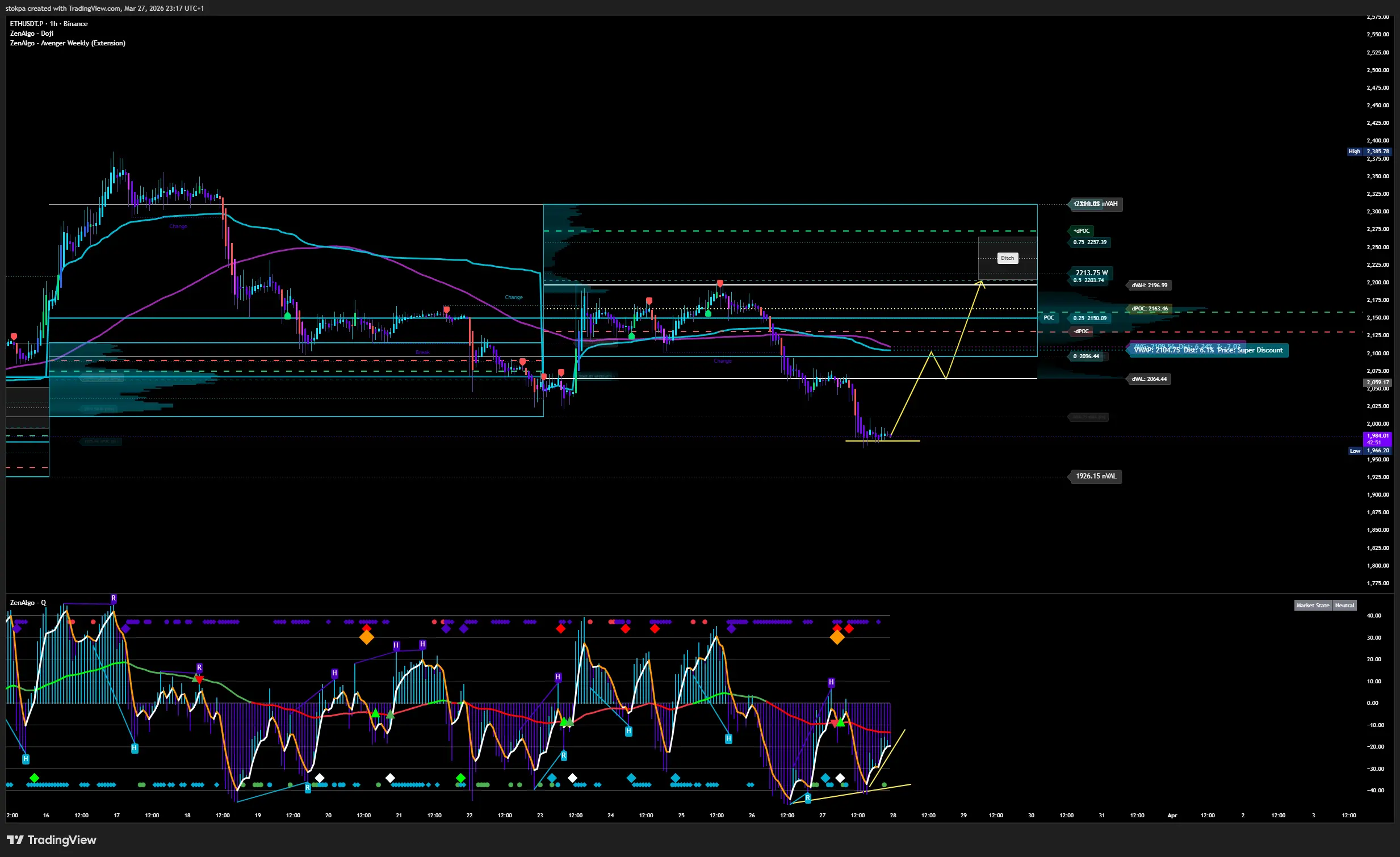Select the dVAL: 2064.44 tag
The width and height of the screenshot is (1400, 857).
(1149, 379)
